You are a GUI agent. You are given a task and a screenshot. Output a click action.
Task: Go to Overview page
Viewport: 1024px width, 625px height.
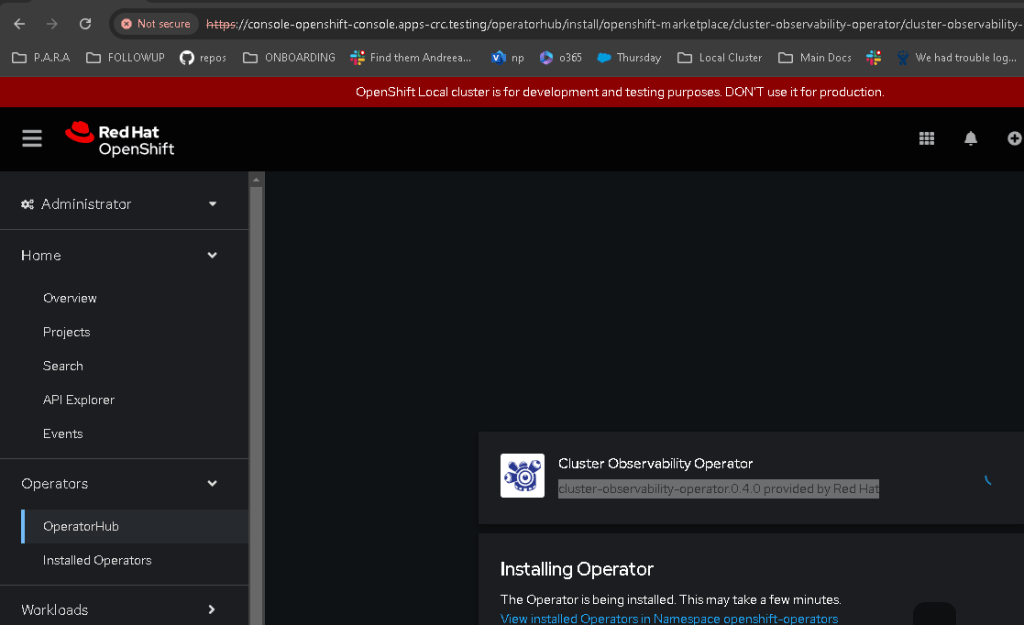click(x=70, y=298)
